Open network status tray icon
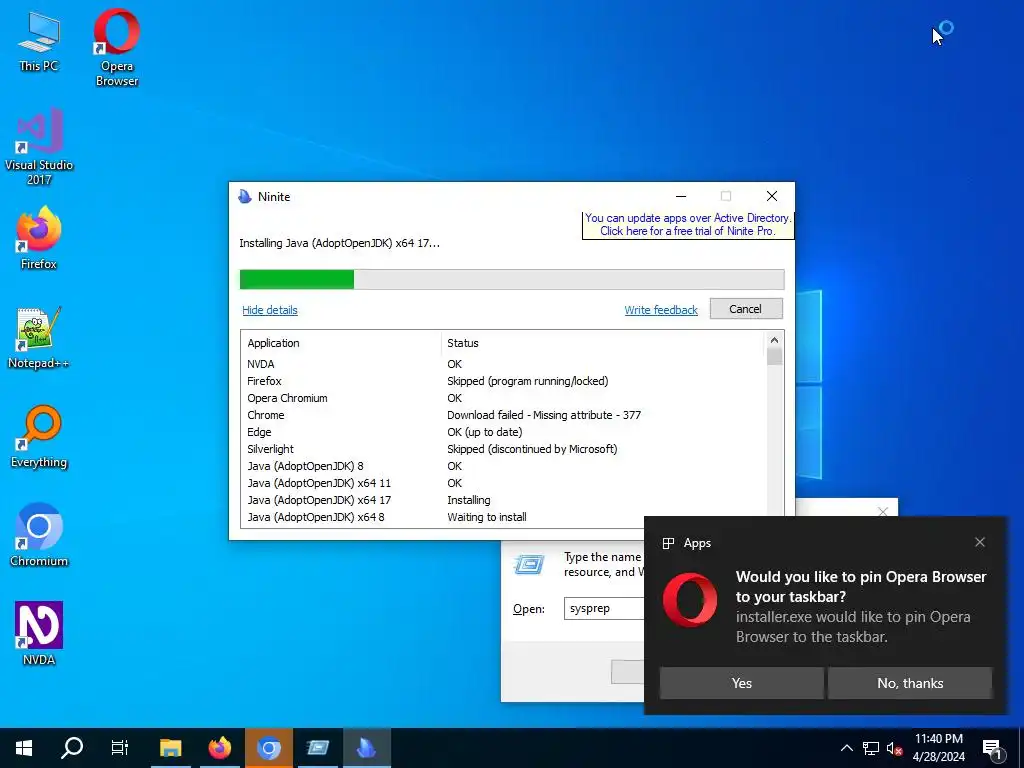 tap(871, 748)
